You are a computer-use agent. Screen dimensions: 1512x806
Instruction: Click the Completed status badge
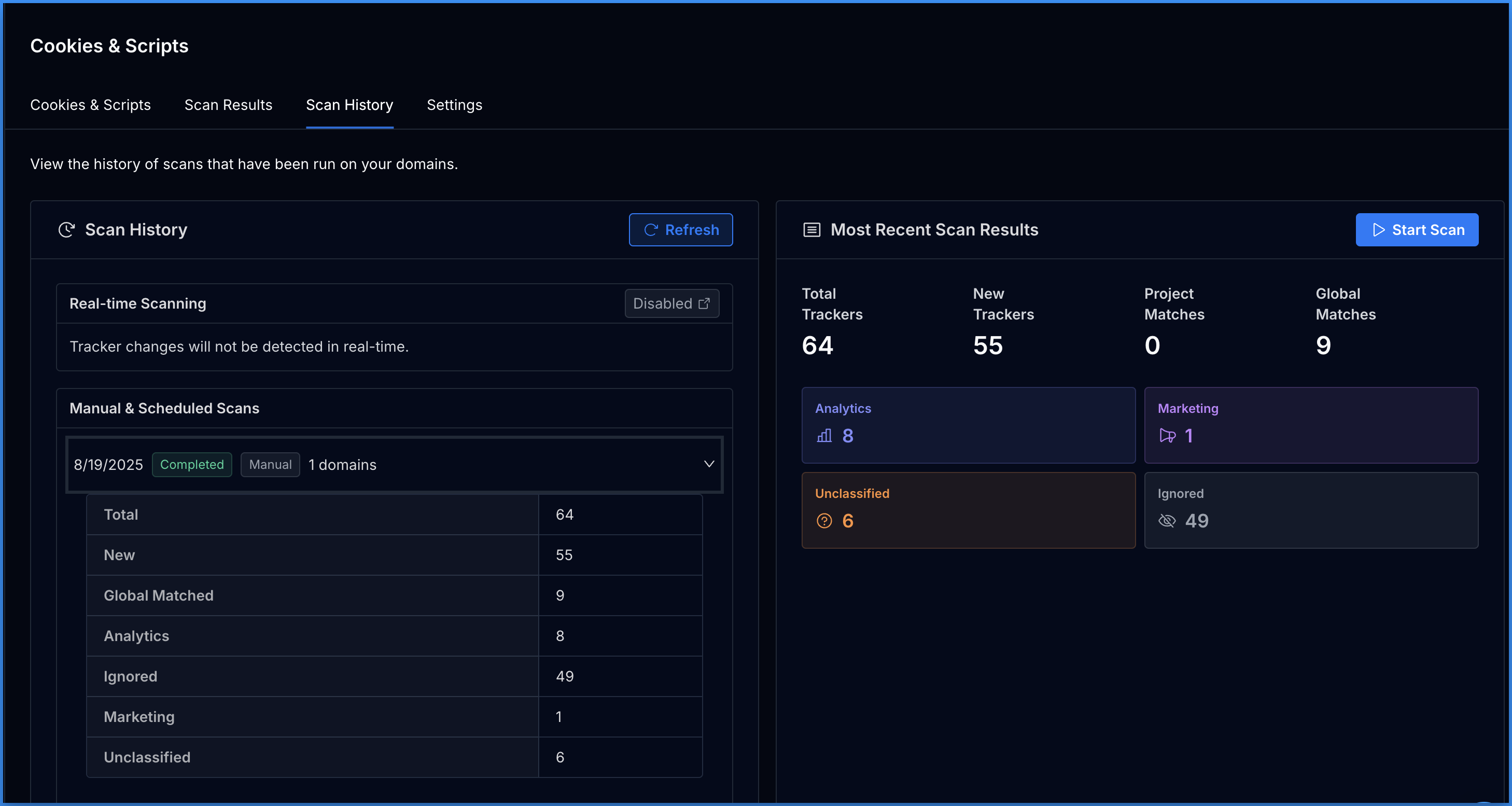pyautogui.click(x=192, y=464)
